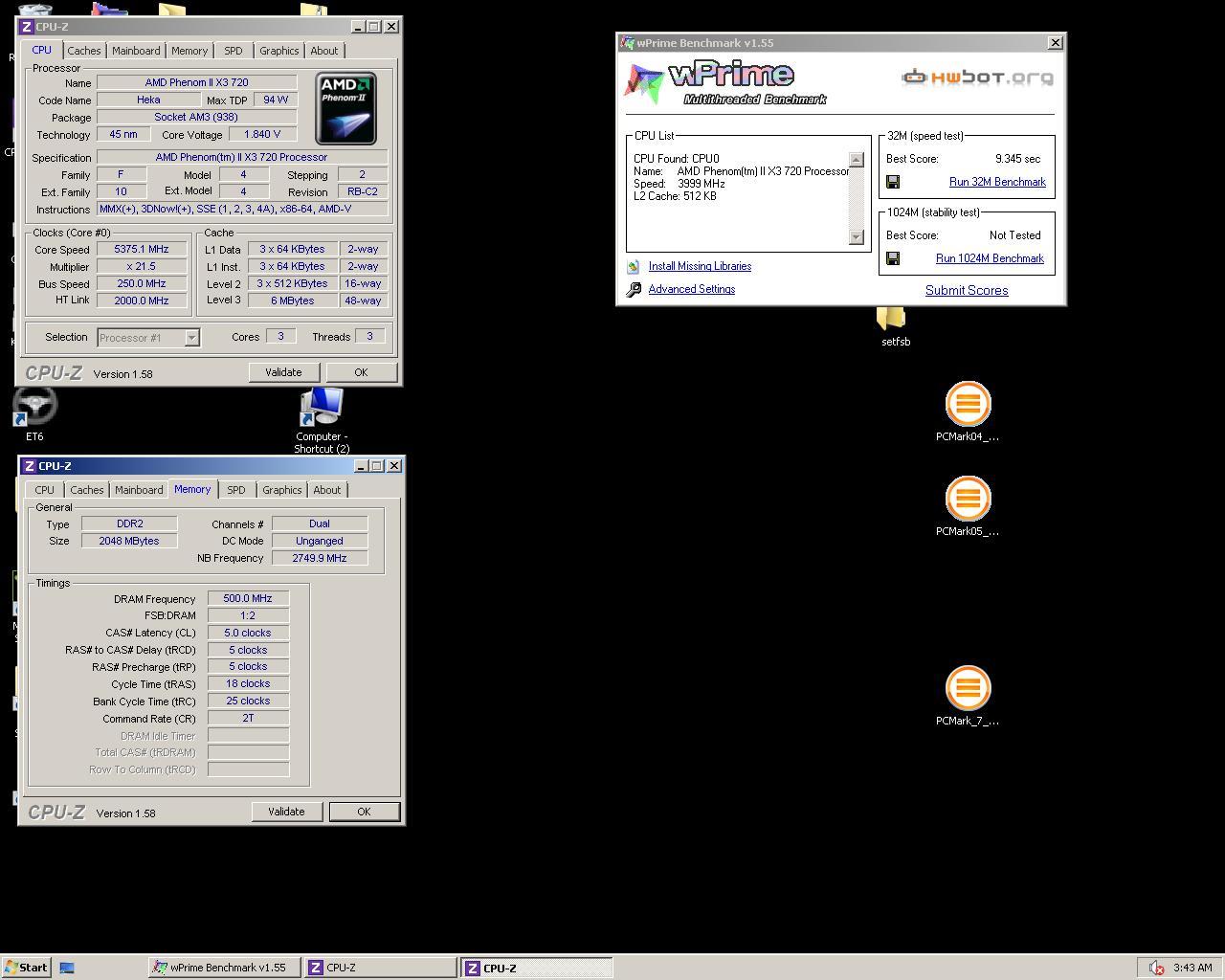The image size is (1225, 980).
Task: Open About tab in lower CPU-Z window
Action: coord(327,490)
